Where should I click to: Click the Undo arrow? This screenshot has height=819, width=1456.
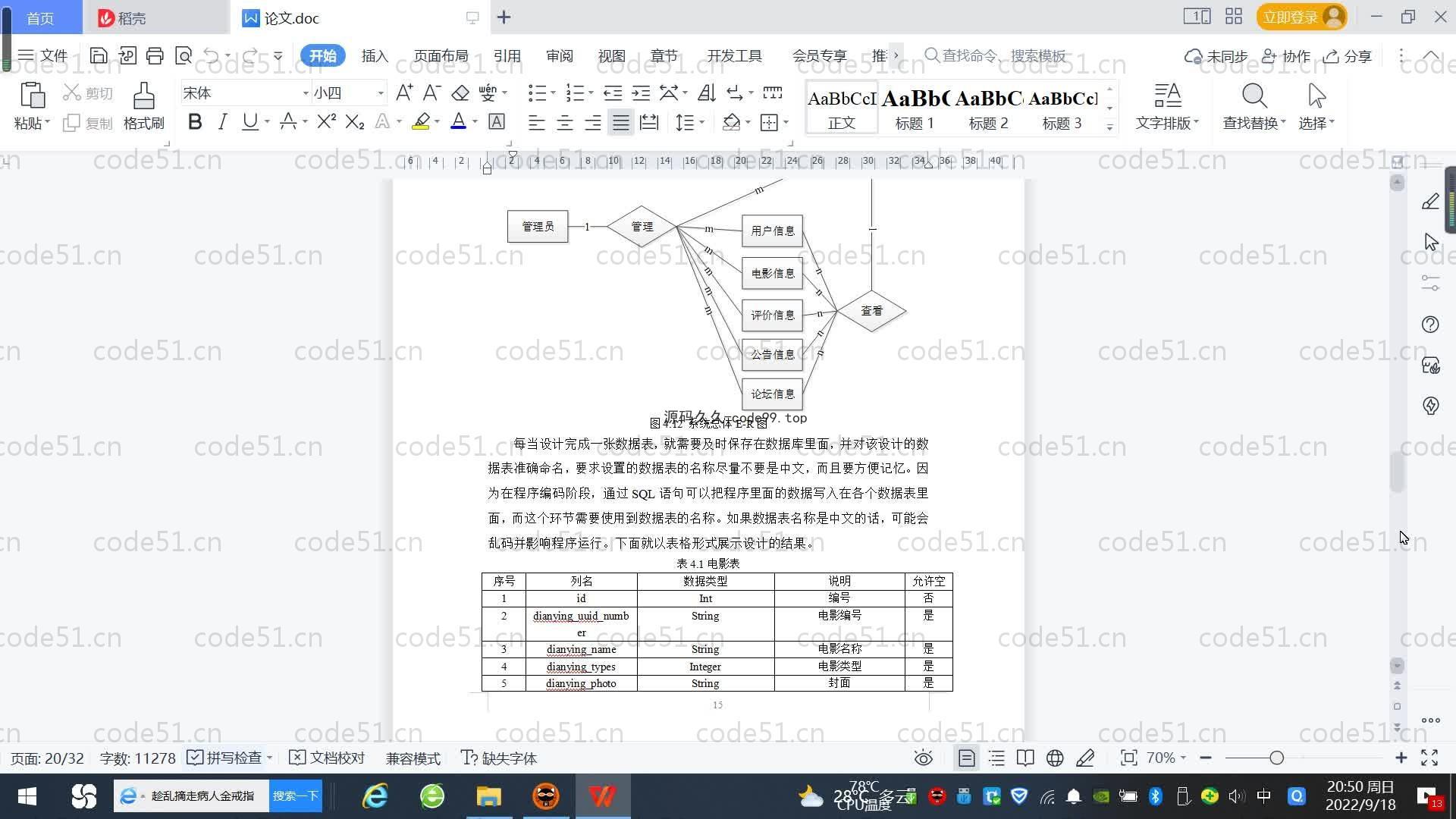click(212, 55)
